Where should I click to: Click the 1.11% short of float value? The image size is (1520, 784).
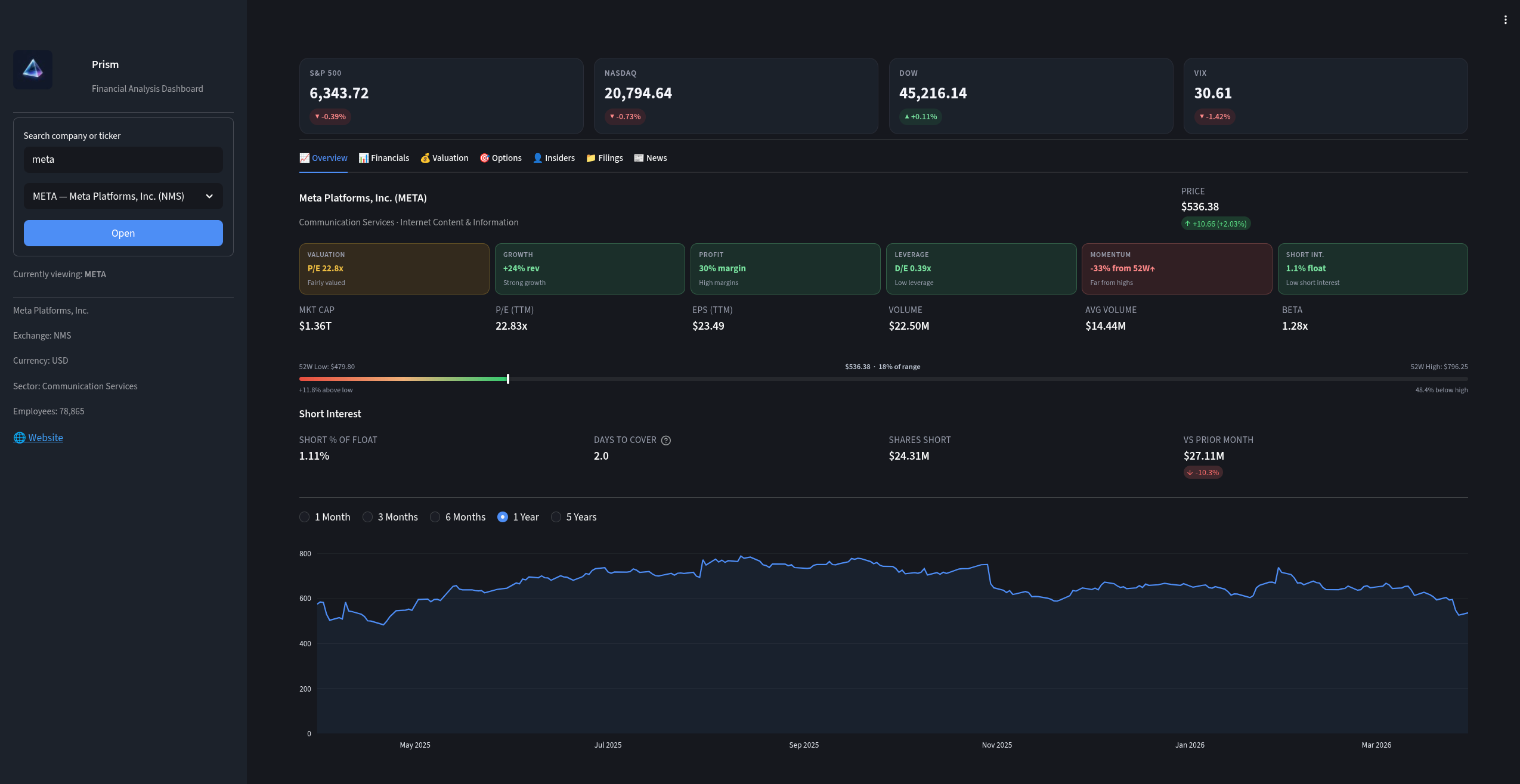point(314,456)
